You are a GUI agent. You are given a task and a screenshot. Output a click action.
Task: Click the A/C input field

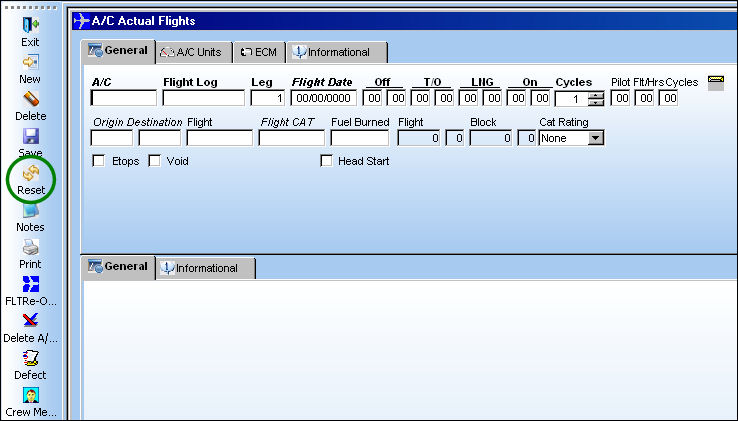coord(124,98)
